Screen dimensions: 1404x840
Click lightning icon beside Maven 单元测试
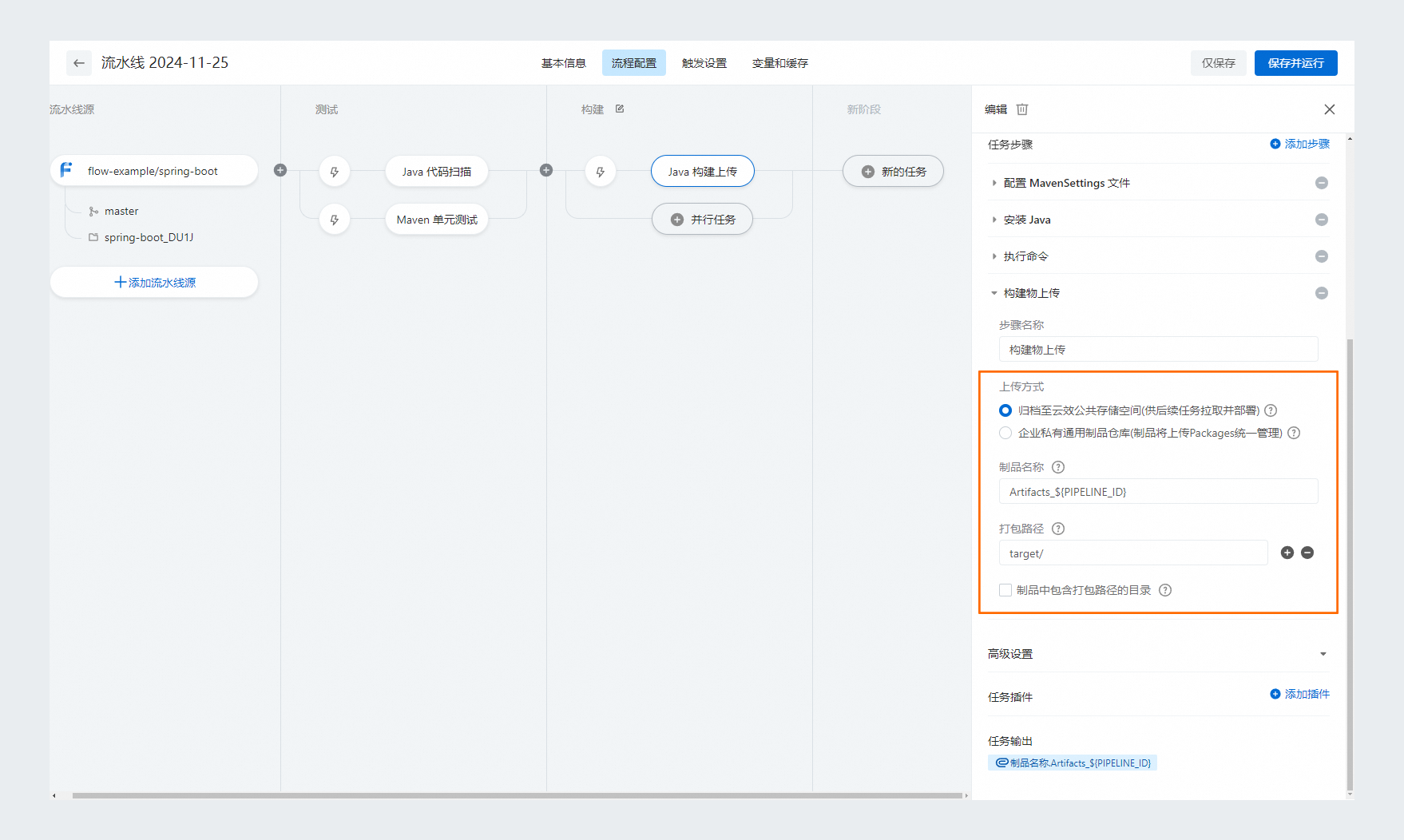[335, 220]
